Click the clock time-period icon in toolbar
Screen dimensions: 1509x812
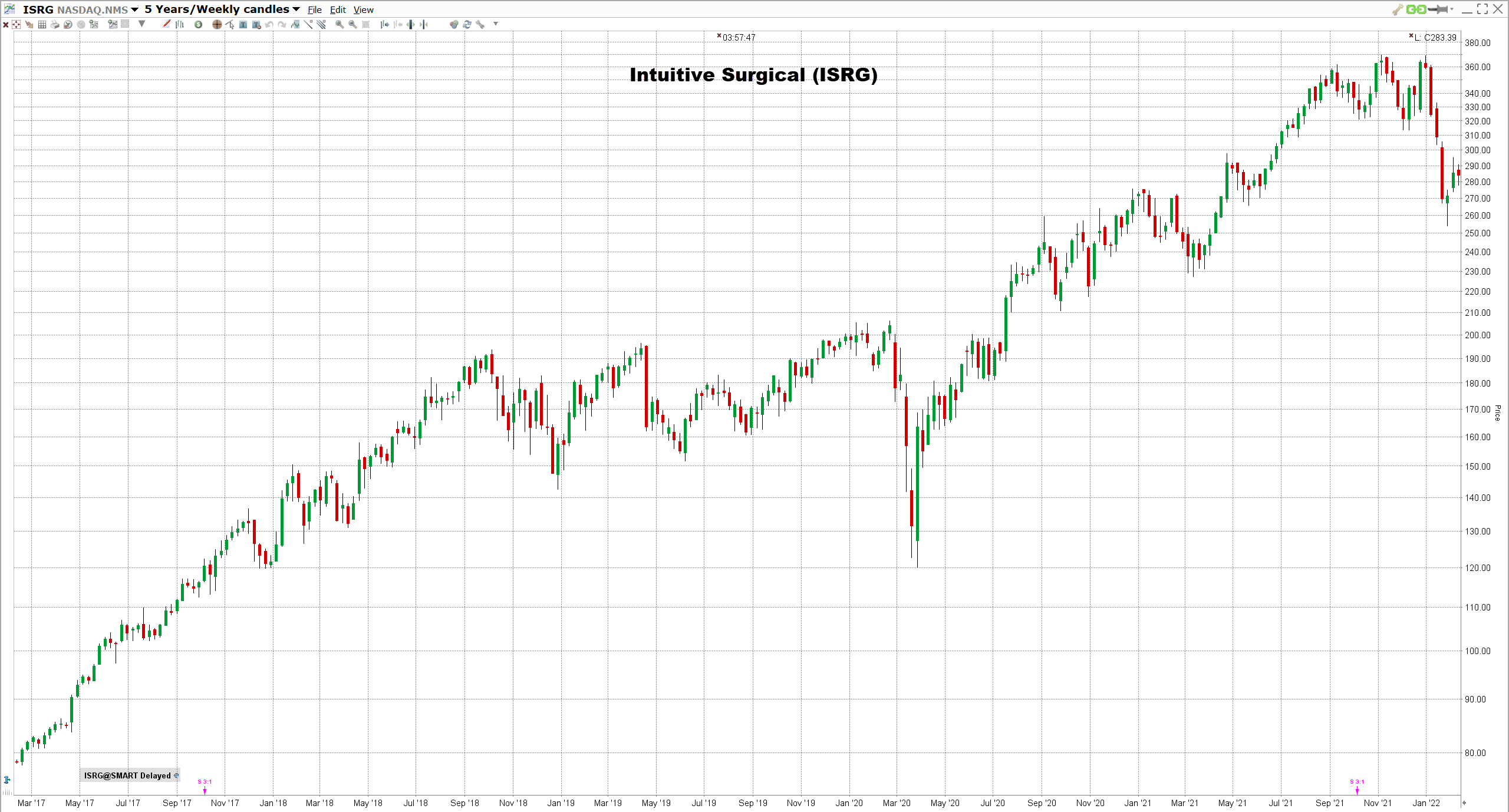click(68, 25)
